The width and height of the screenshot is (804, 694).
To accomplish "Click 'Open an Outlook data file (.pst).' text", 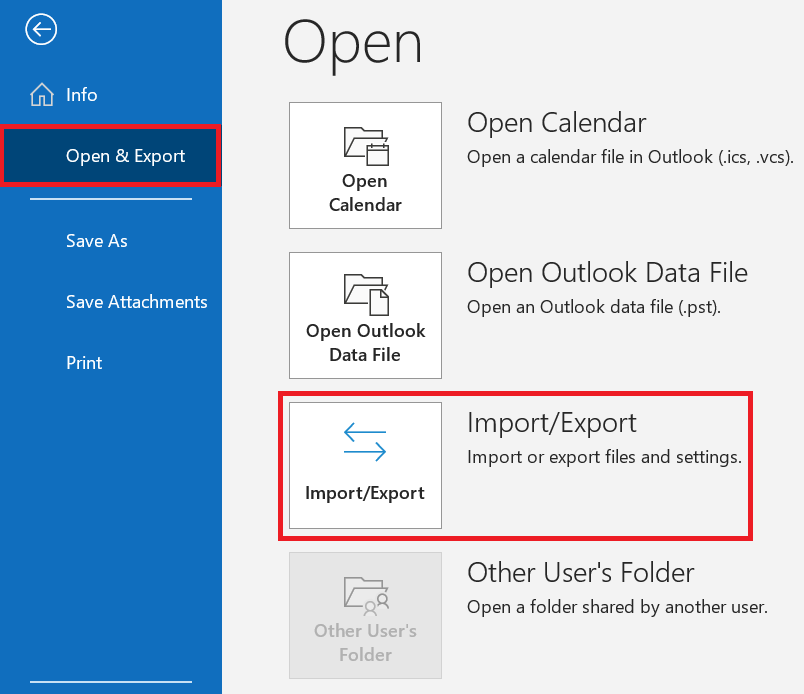I will point(594,307).
